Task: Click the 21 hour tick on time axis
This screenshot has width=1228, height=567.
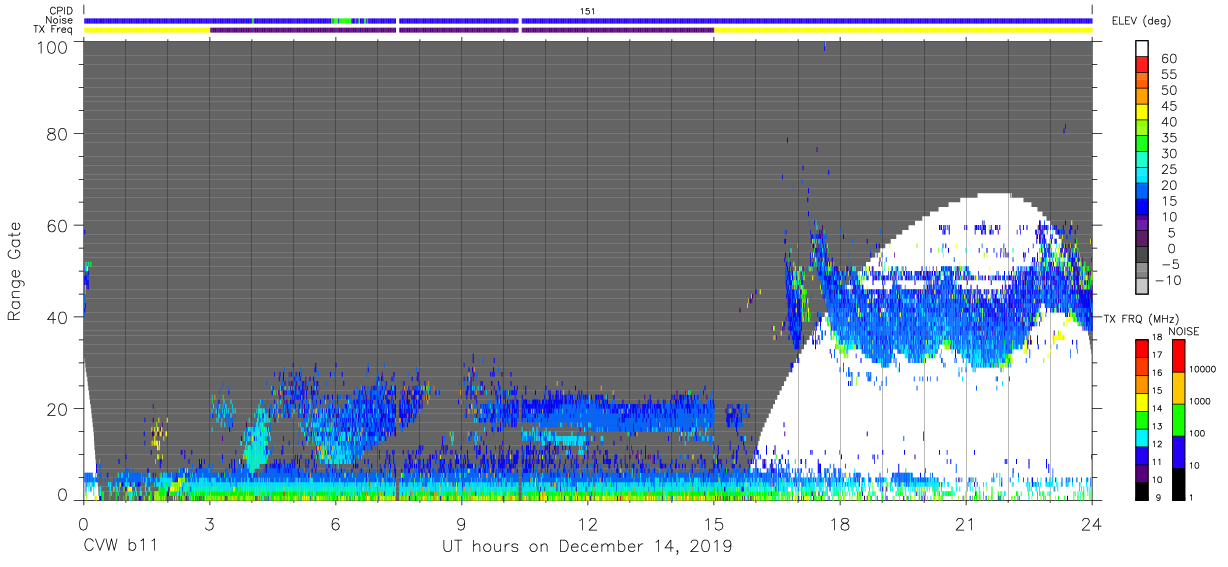Action: tap(966, 525)
